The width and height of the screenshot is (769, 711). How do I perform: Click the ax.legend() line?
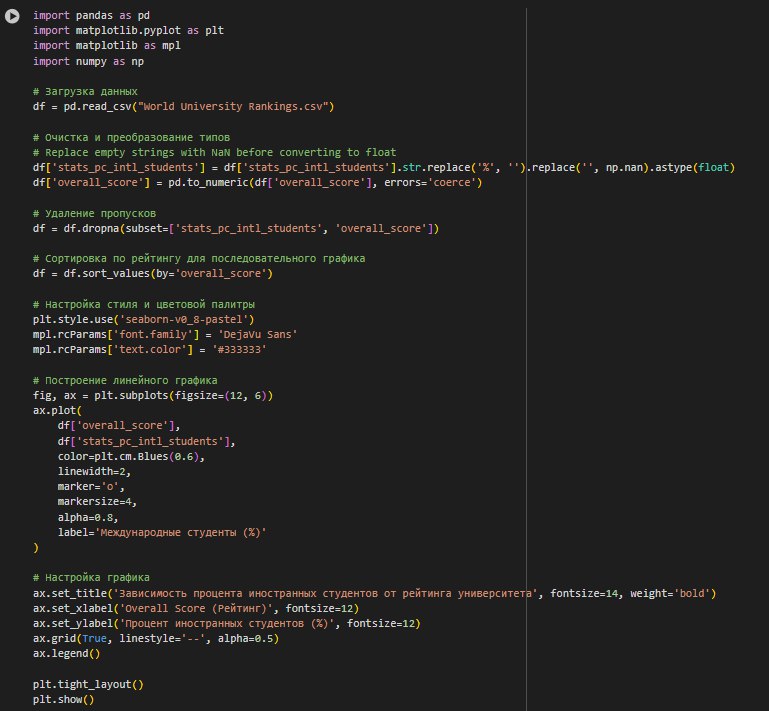coord(67,654)
